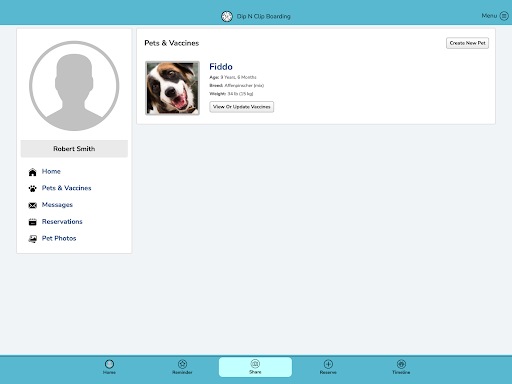Go to Pets & Vaccines sidebar link
The height and width of the screenshot is (384, 512).
[66, 188]
